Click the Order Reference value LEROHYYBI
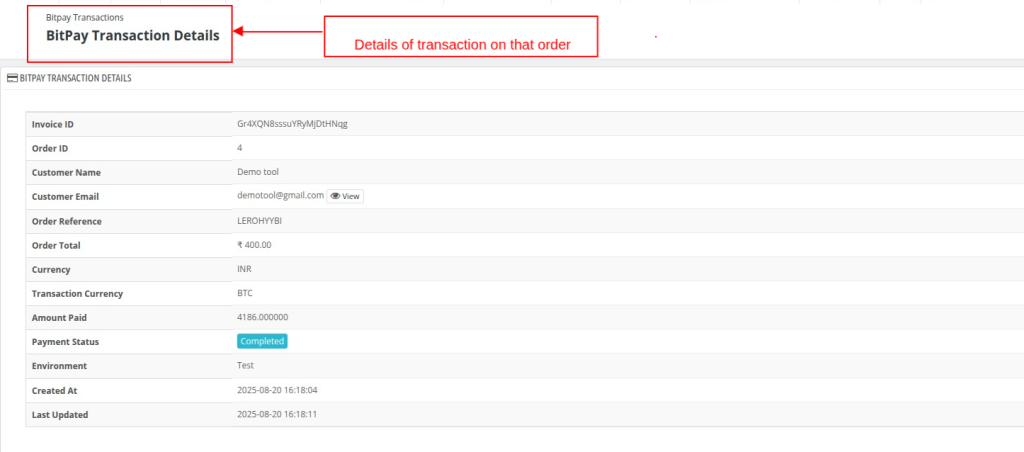The image size is (1024, 452). pyautogui.click(x=259, y=221)
